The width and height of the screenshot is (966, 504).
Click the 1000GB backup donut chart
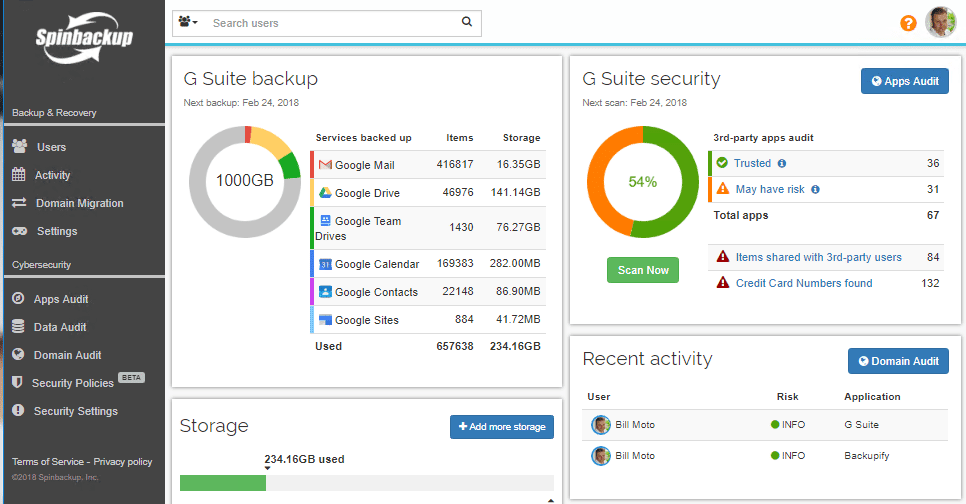pyautogui.click(x=245, y=181)
